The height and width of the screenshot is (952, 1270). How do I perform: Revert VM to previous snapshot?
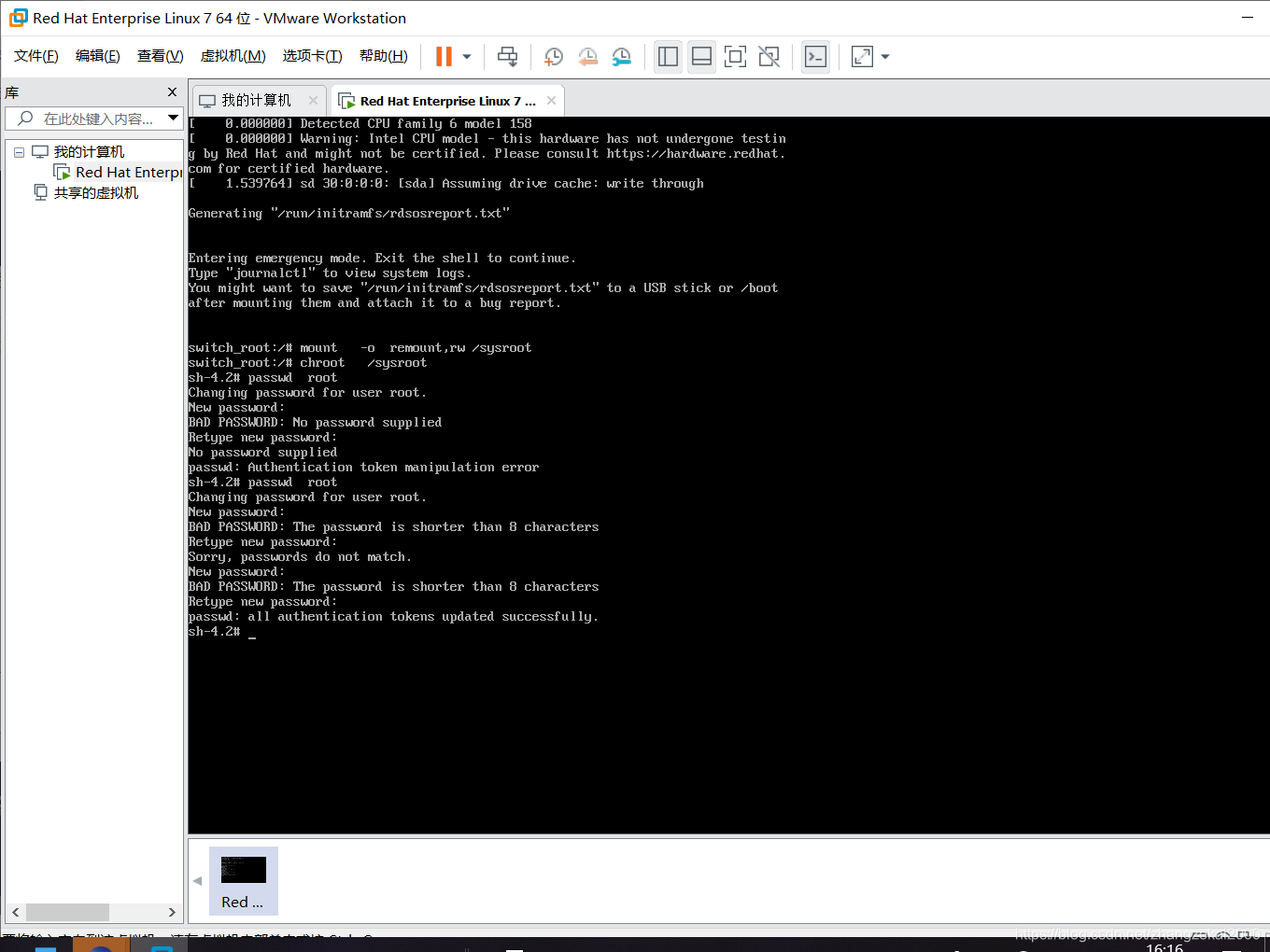pos(587,57)
